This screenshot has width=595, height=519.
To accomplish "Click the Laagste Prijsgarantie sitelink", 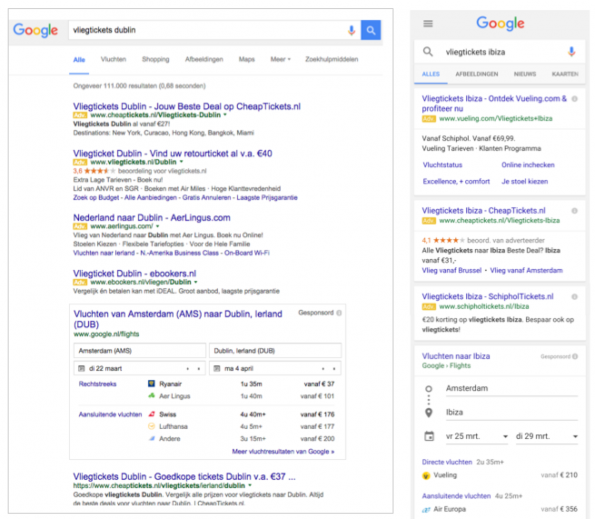I will 267,198.
